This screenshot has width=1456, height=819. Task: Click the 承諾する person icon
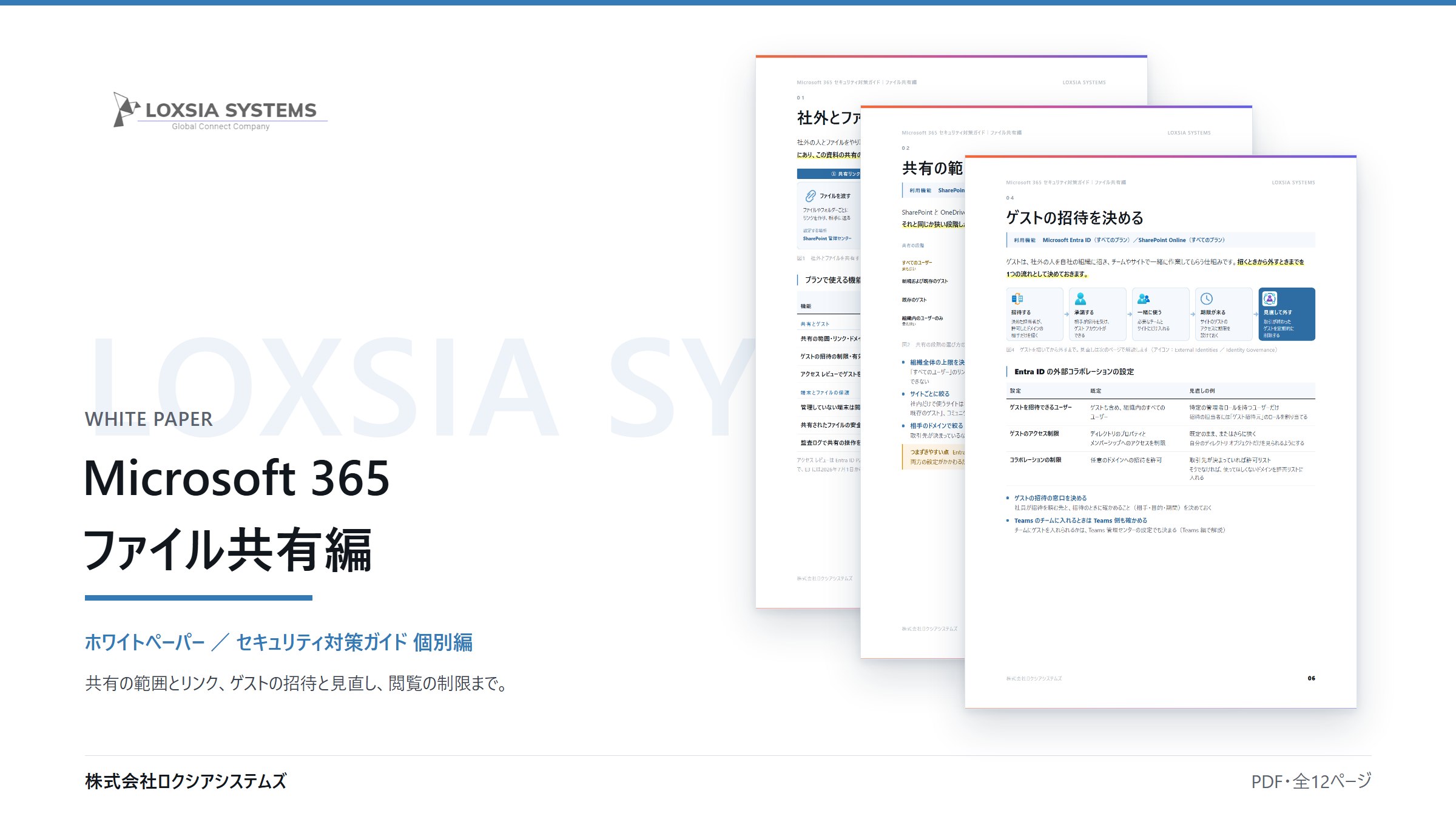point(1080,298)
